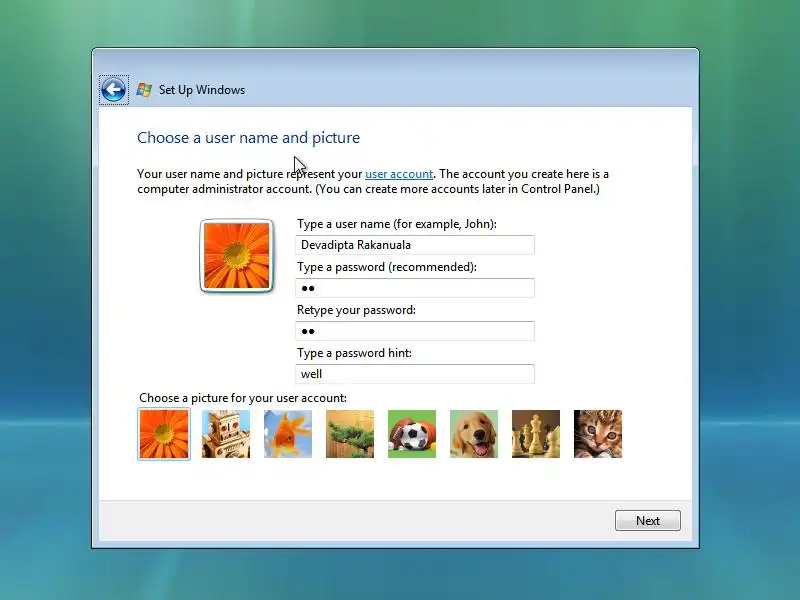Viewport: 800px width, 600px height.
Task: Pick the golden puppy account picture
Action: pos(474,434)
